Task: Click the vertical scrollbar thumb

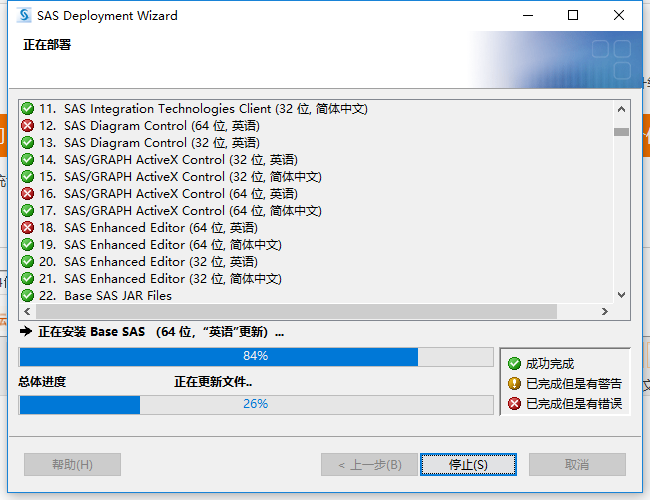Action: point(621,132)
